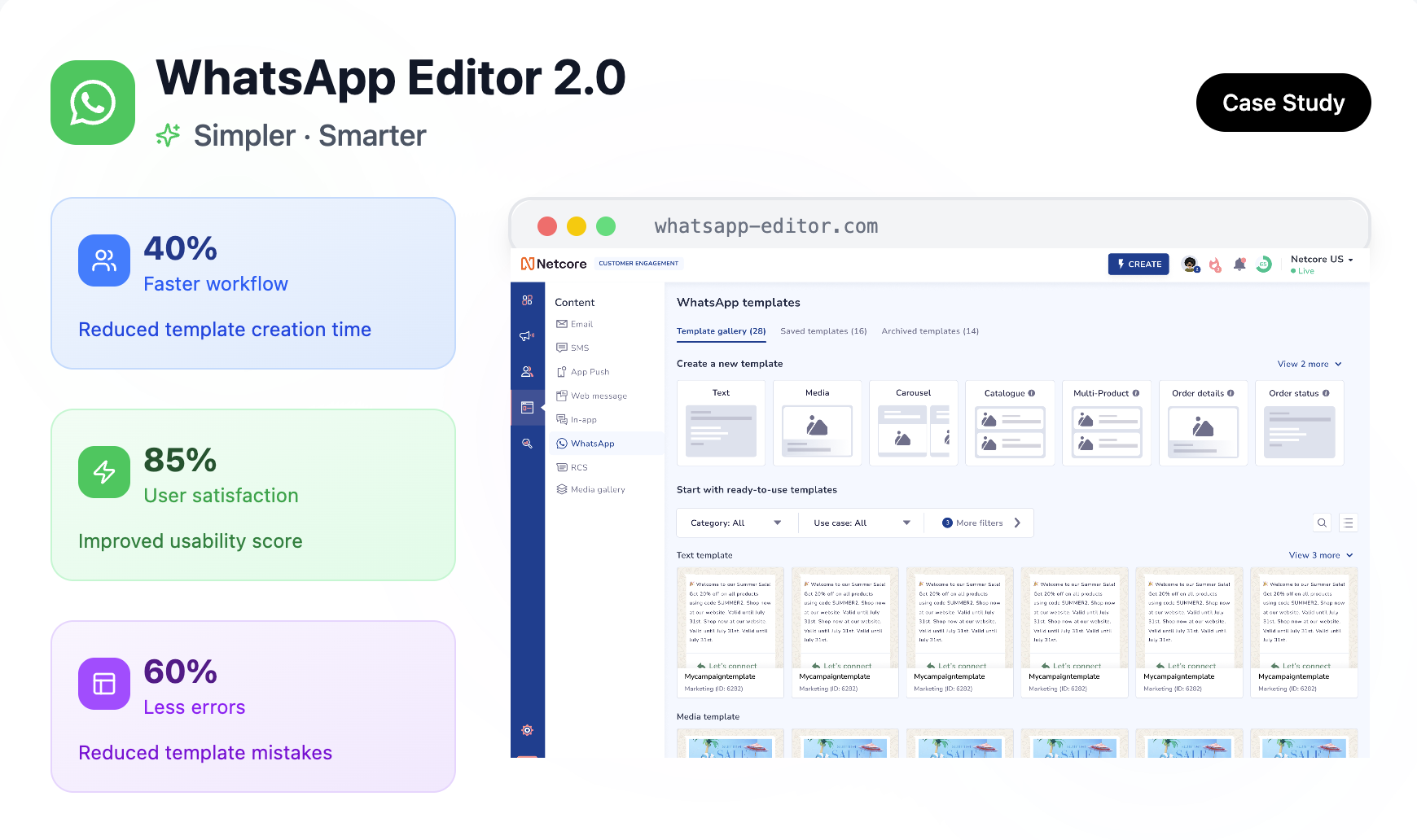Viewport: 1417px width, 840px height.
Task: Switch to list view icon
Action: click(x=1349, y=523)
